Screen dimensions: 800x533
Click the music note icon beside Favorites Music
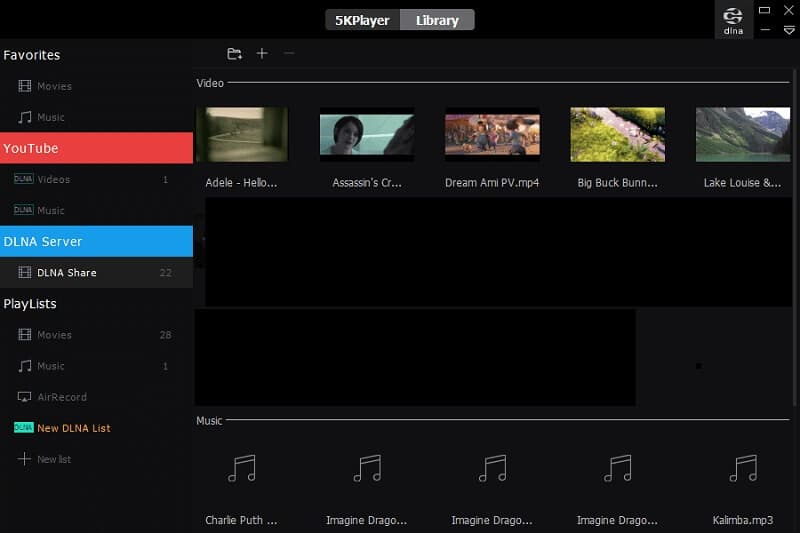coord(24,117)
